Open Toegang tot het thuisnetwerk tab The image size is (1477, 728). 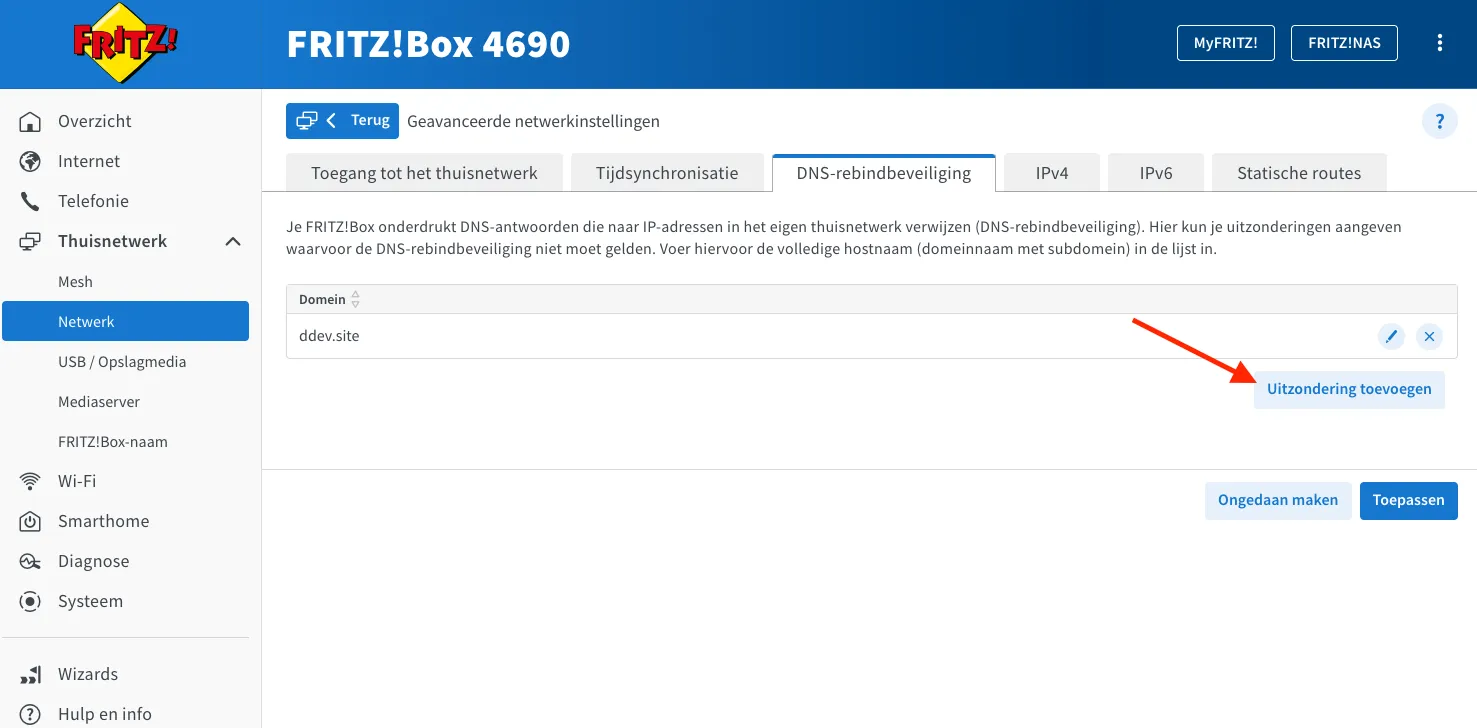click(424, 172)
